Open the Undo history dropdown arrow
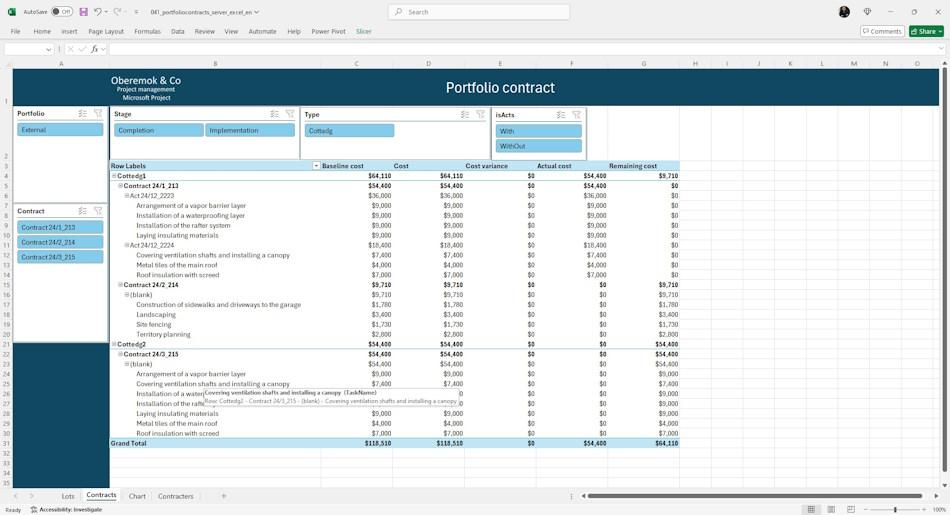The width and height of the screenshot is (950, 515). tap(106, 12)
